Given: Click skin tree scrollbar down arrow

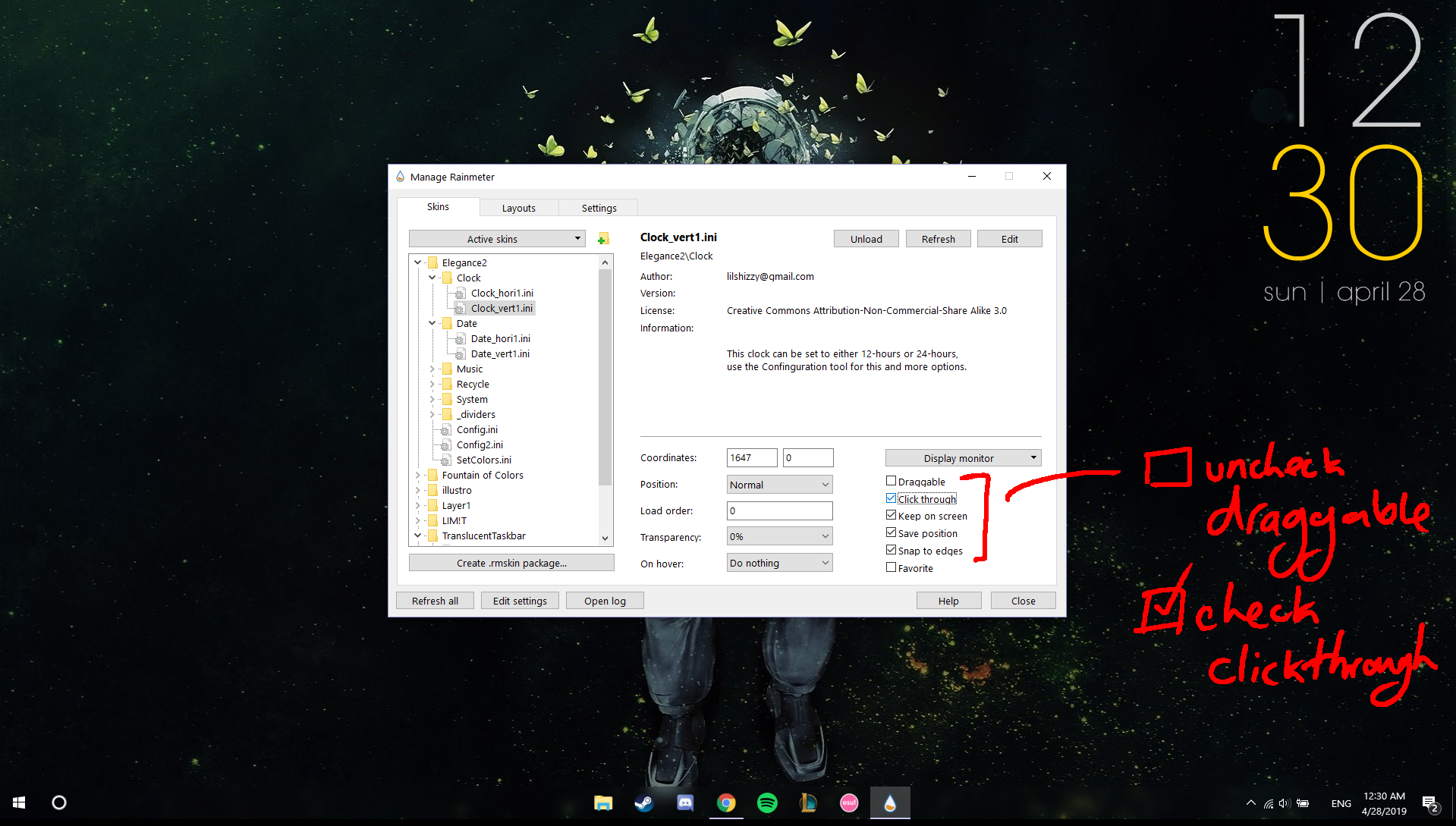Looking at the screenshot, I should tap(605, 538).
